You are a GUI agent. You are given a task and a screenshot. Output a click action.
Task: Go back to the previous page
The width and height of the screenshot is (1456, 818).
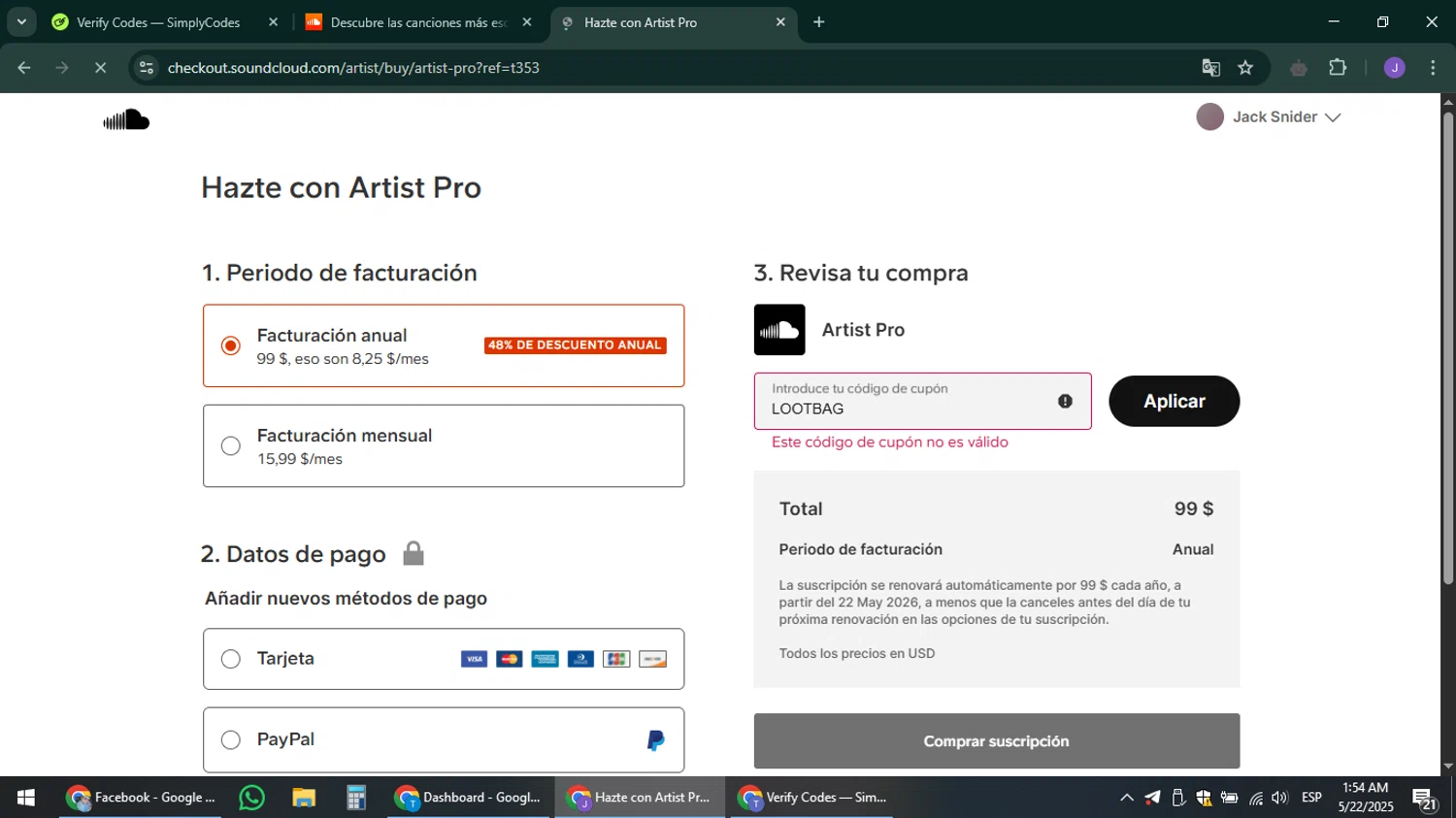24,68
